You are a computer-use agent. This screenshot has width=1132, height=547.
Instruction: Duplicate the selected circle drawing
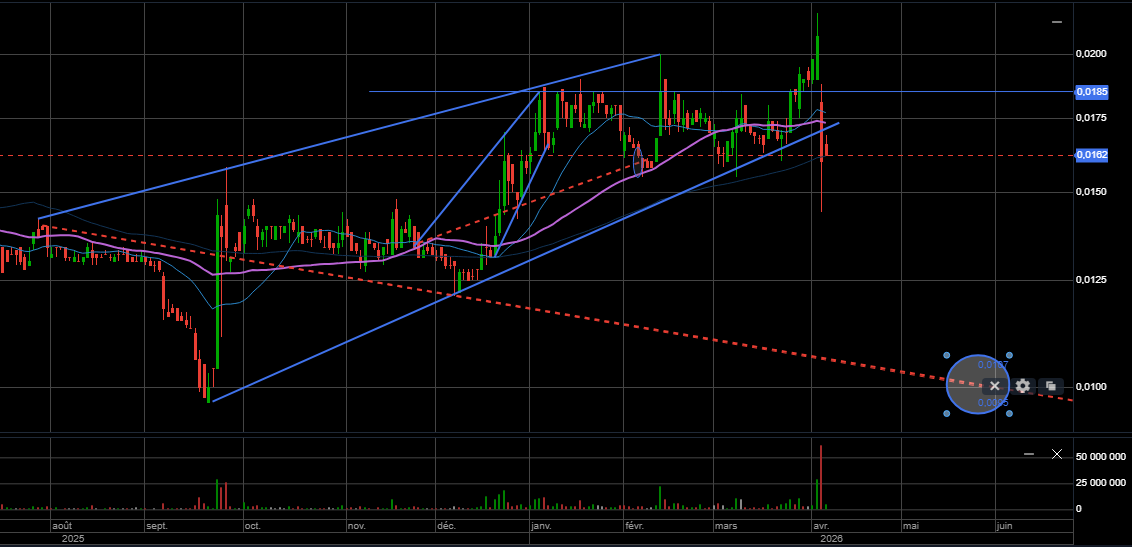point(1050,386)
